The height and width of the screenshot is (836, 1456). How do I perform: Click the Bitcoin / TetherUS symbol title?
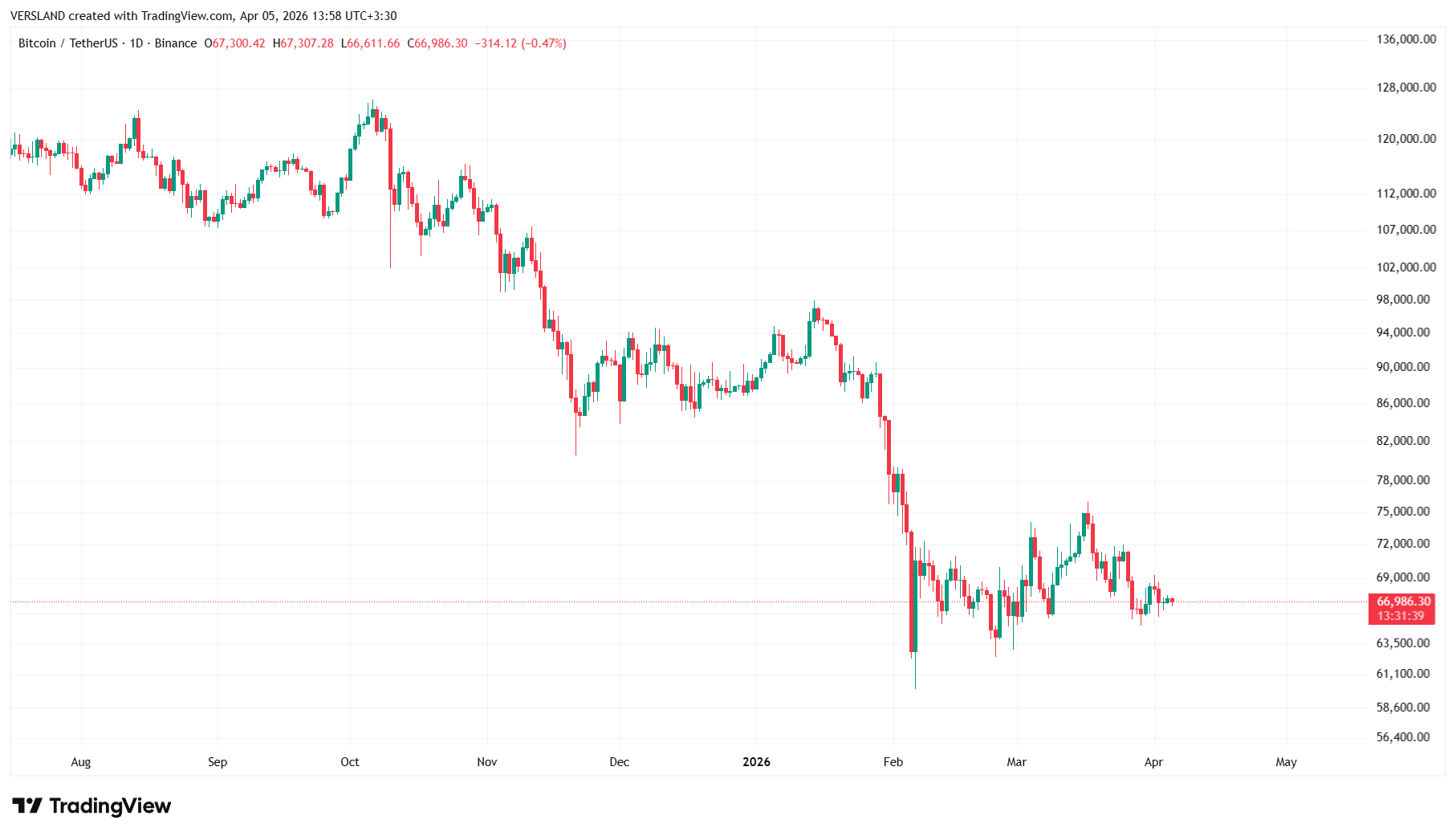67,43
